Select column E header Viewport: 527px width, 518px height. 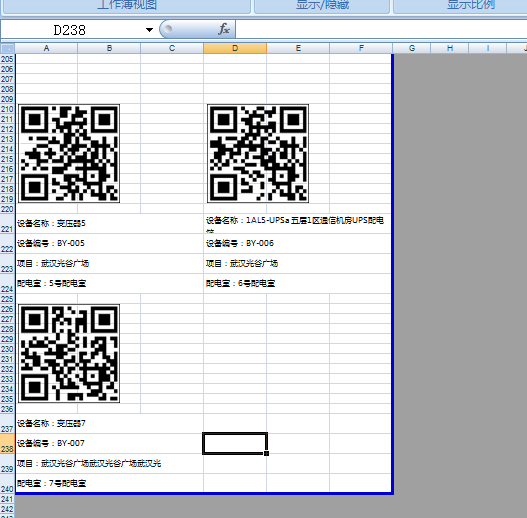298,48
